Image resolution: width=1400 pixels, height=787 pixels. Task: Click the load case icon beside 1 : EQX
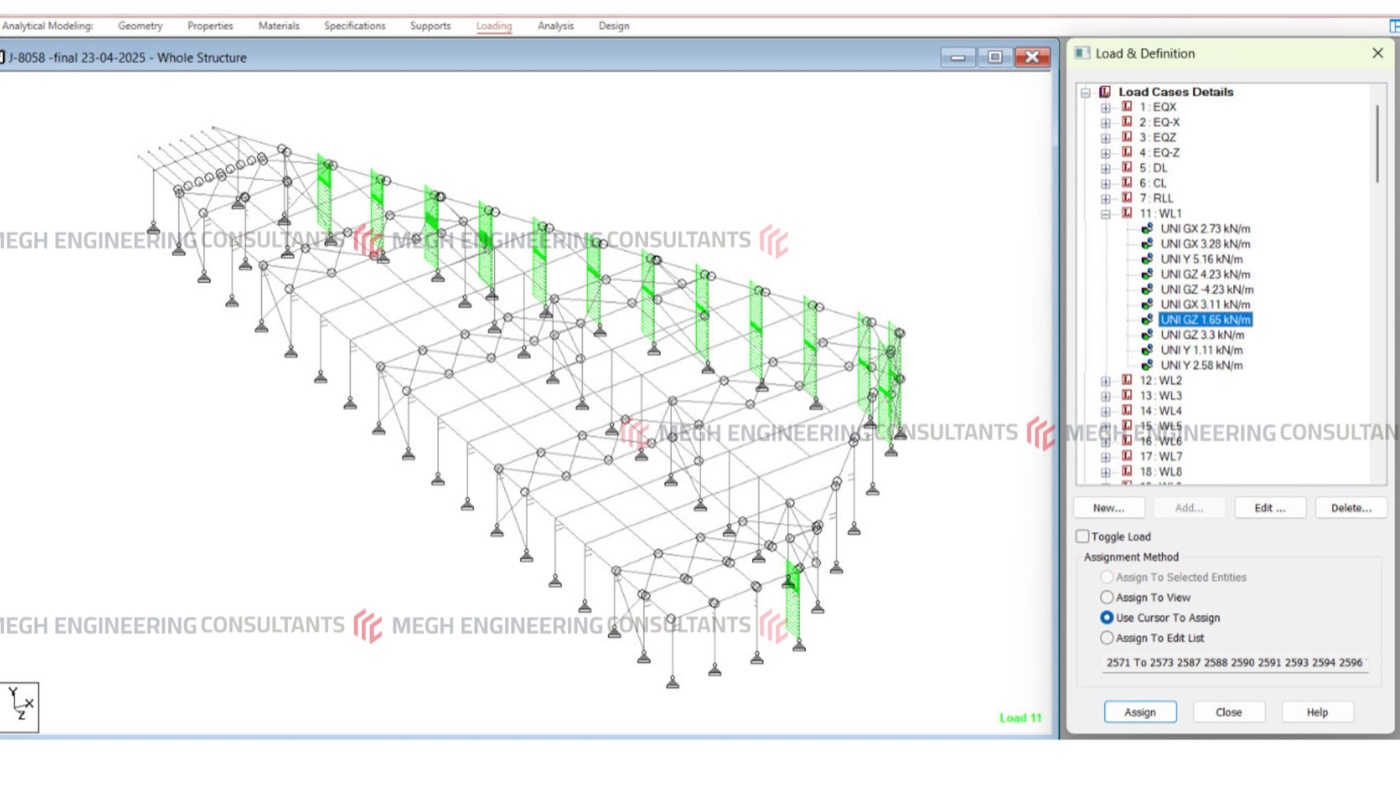pyautogui.click(x=1127, y=107)
